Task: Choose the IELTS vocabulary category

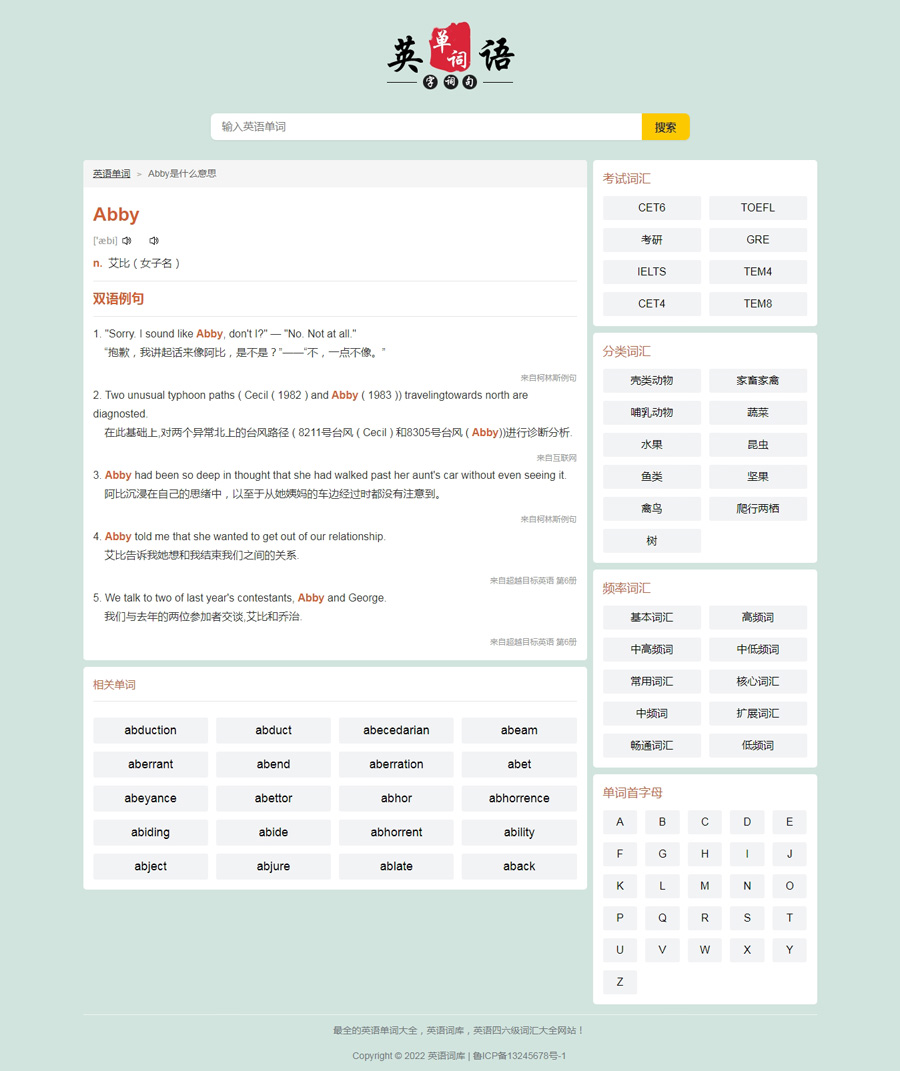Action: coord(652,272)
